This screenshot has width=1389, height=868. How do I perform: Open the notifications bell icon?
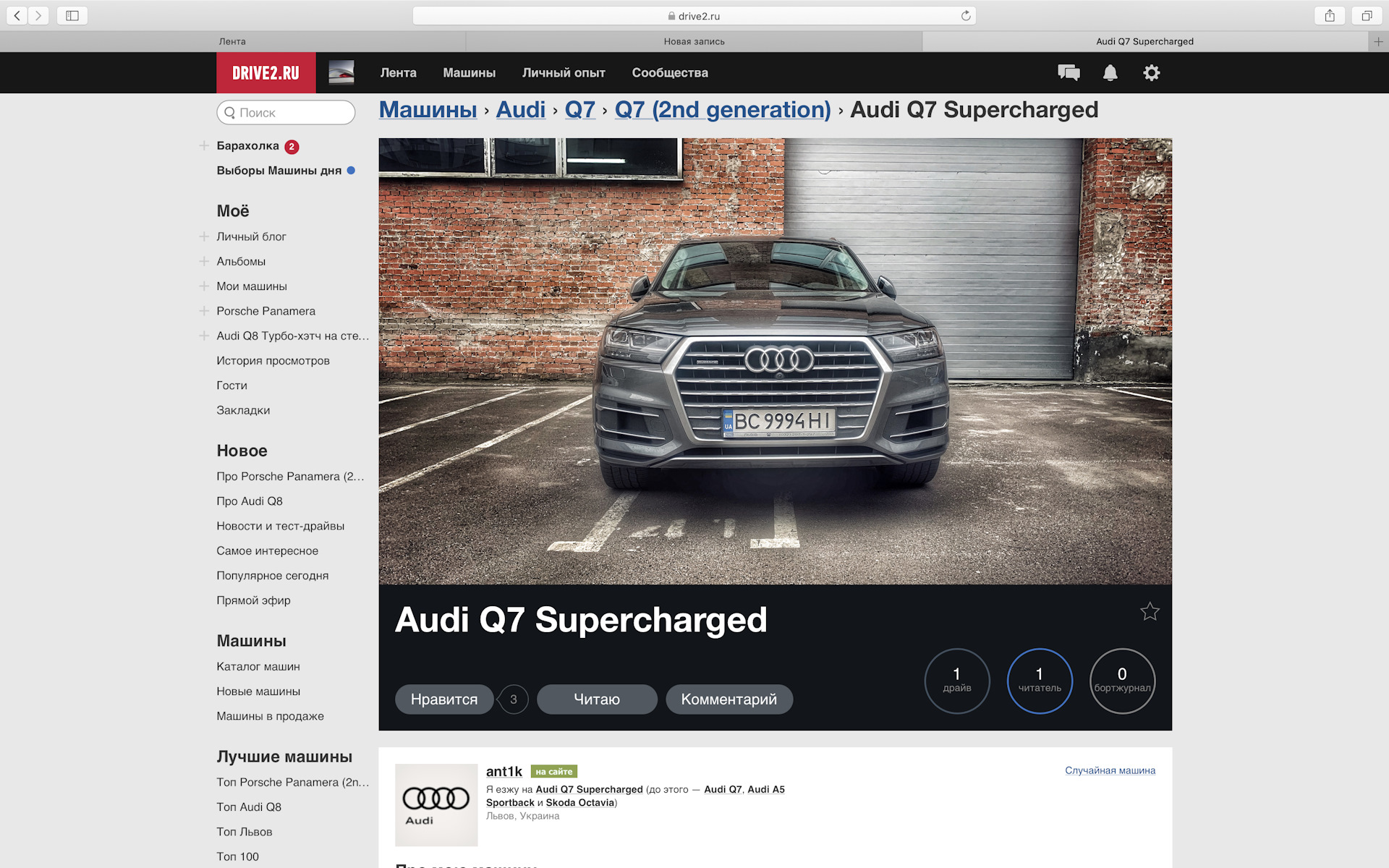(1110, 72)
